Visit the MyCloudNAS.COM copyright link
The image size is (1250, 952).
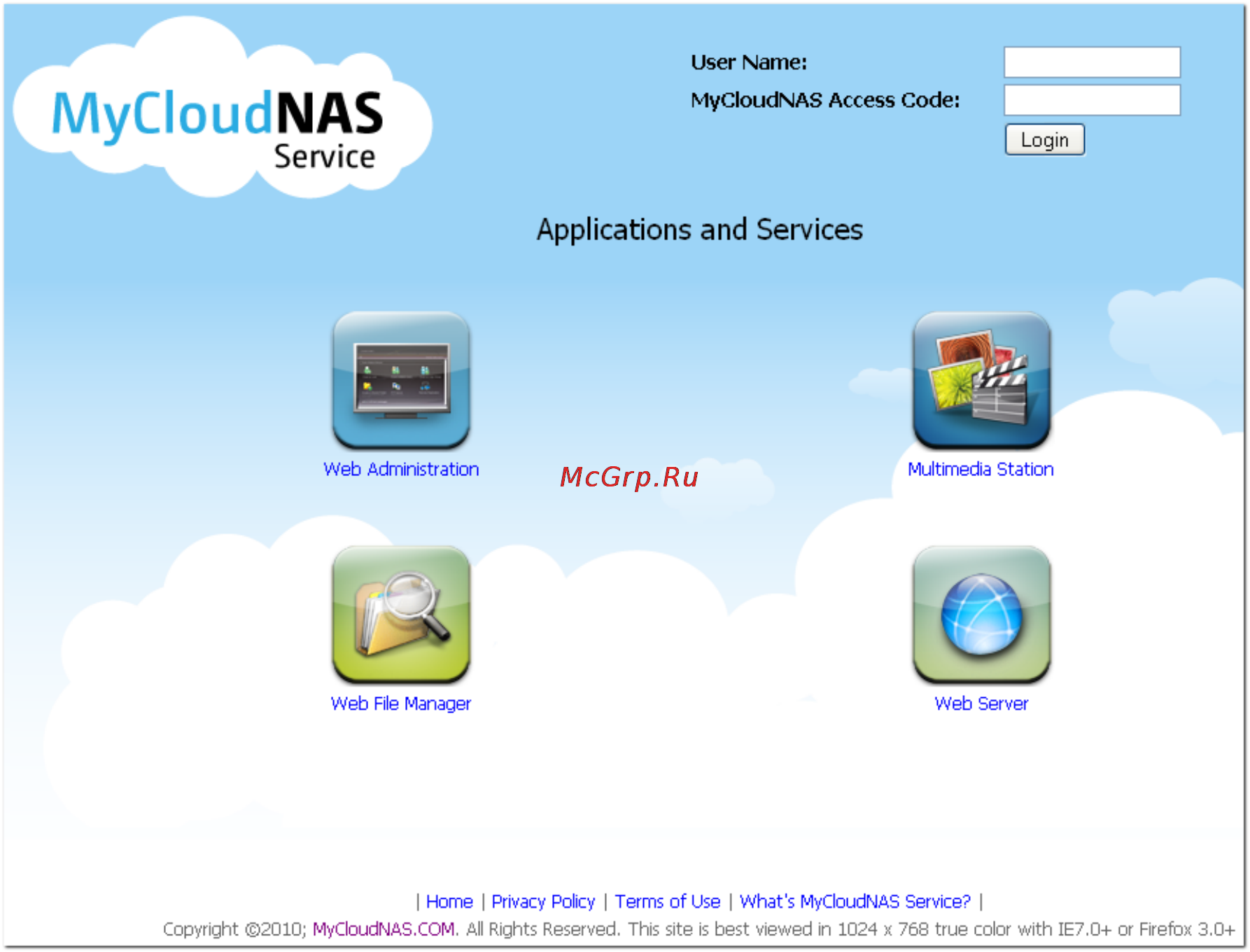[384, 930]
